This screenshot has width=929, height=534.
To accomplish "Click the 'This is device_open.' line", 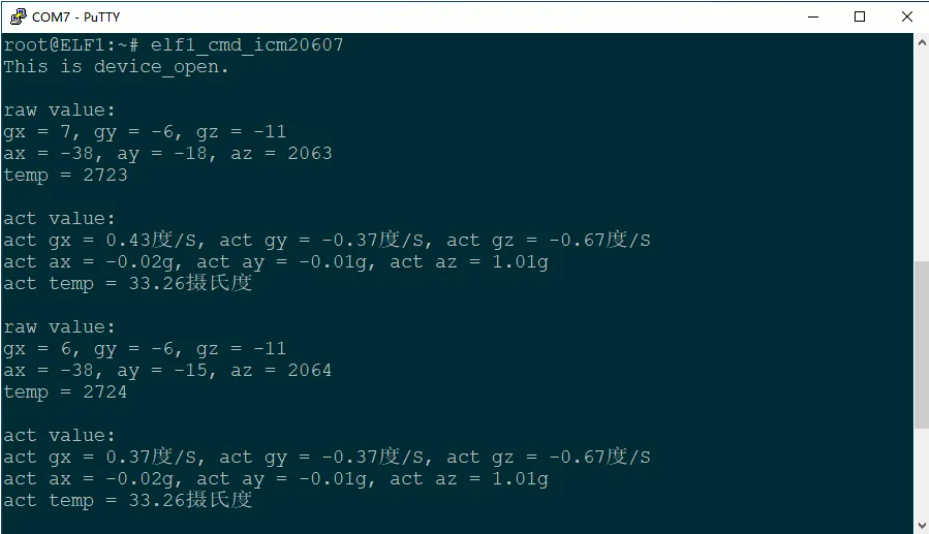I will click(116, 66).
